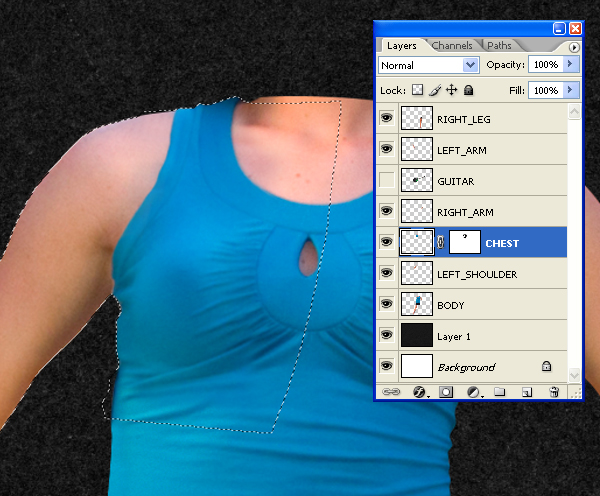Click the CHEST layer name
This screenshot has width=600, height=496.
click(x=502, y=243)
